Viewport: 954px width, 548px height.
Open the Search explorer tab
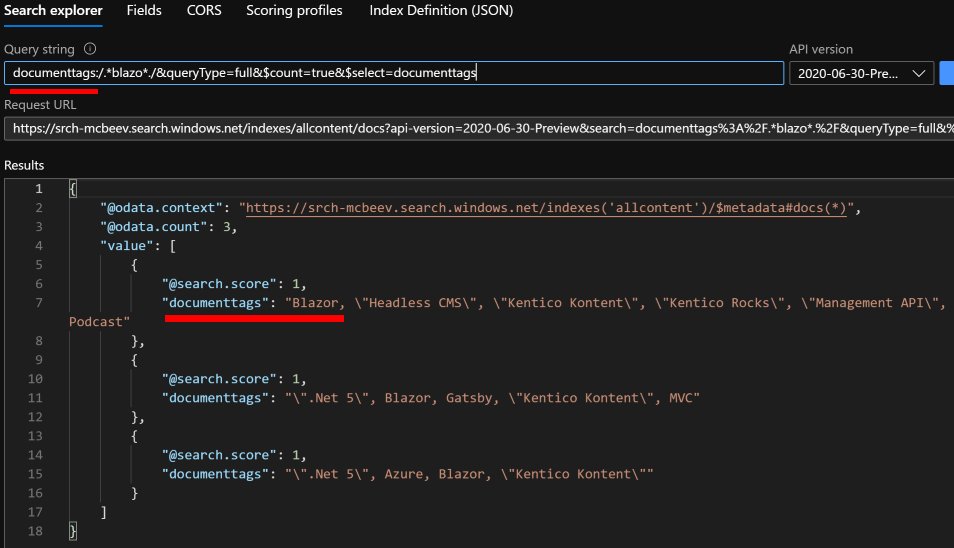(x=54, y=10)
